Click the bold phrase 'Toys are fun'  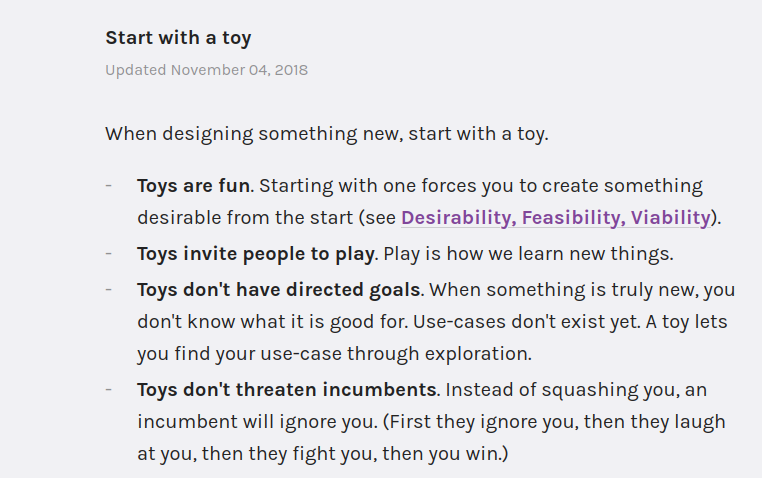(x=193, y=186)
